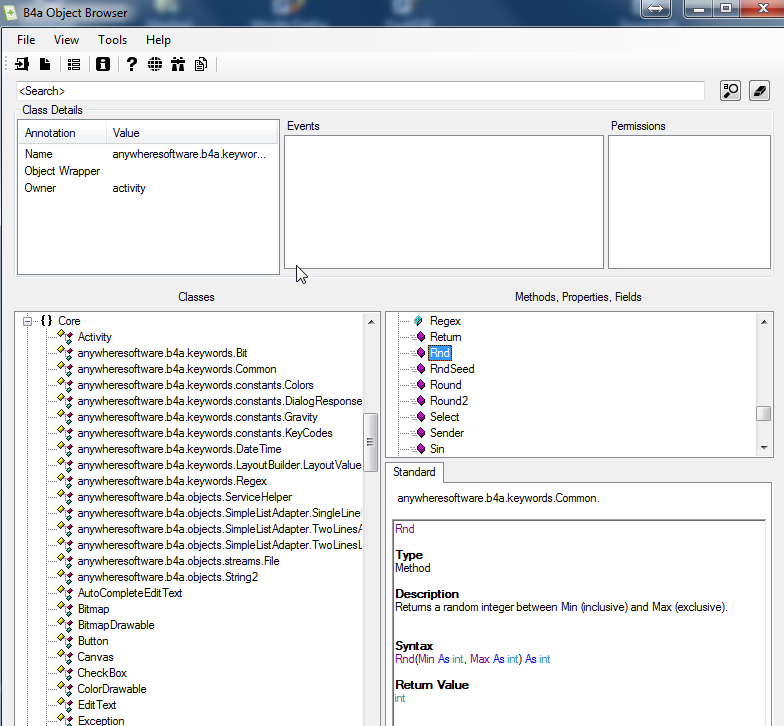Select the CheckBox class in tree
The width and height of the screenshot is (784, 726).
(102, 673)
